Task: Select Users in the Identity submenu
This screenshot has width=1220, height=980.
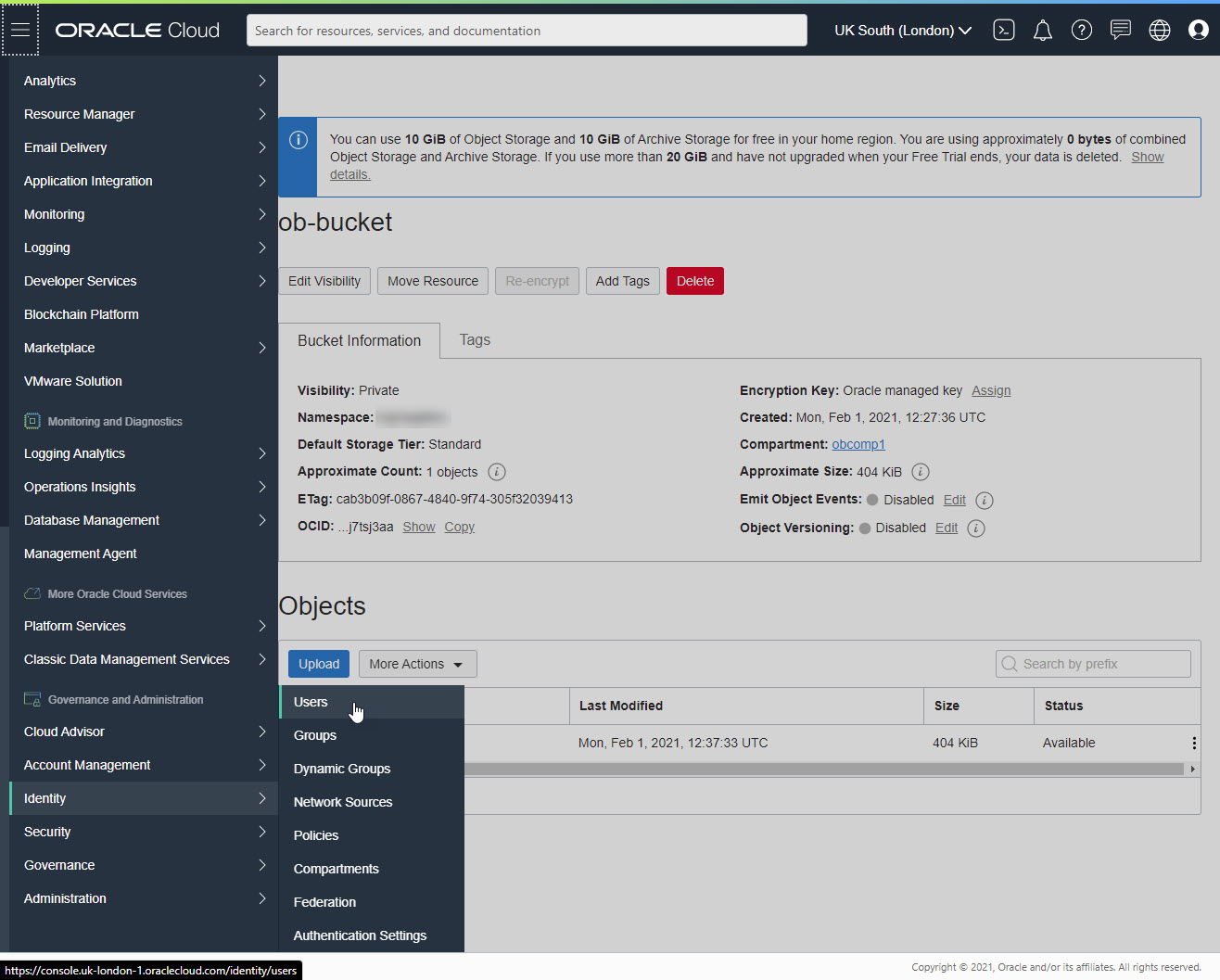Action: point(372,702)
